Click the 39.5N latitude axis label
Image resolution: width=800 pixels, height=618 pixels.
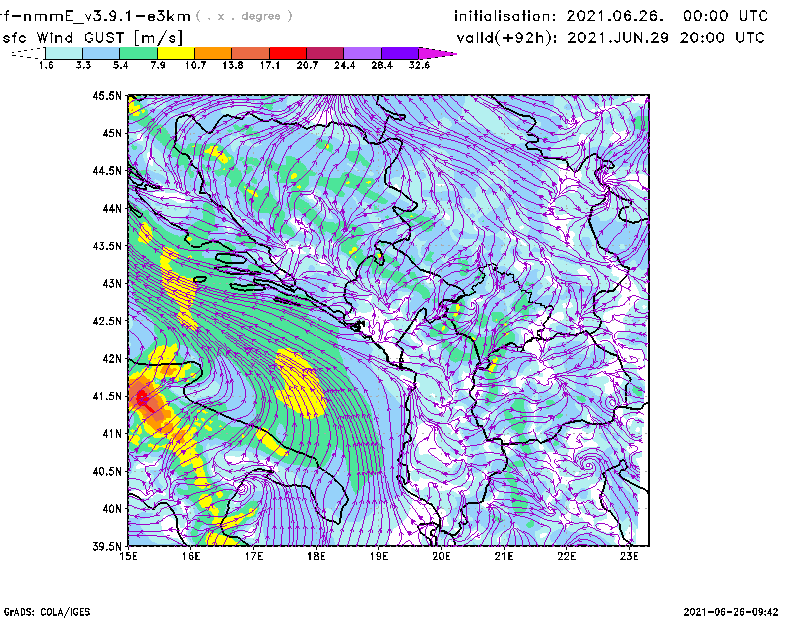click(x=107, y=547)
